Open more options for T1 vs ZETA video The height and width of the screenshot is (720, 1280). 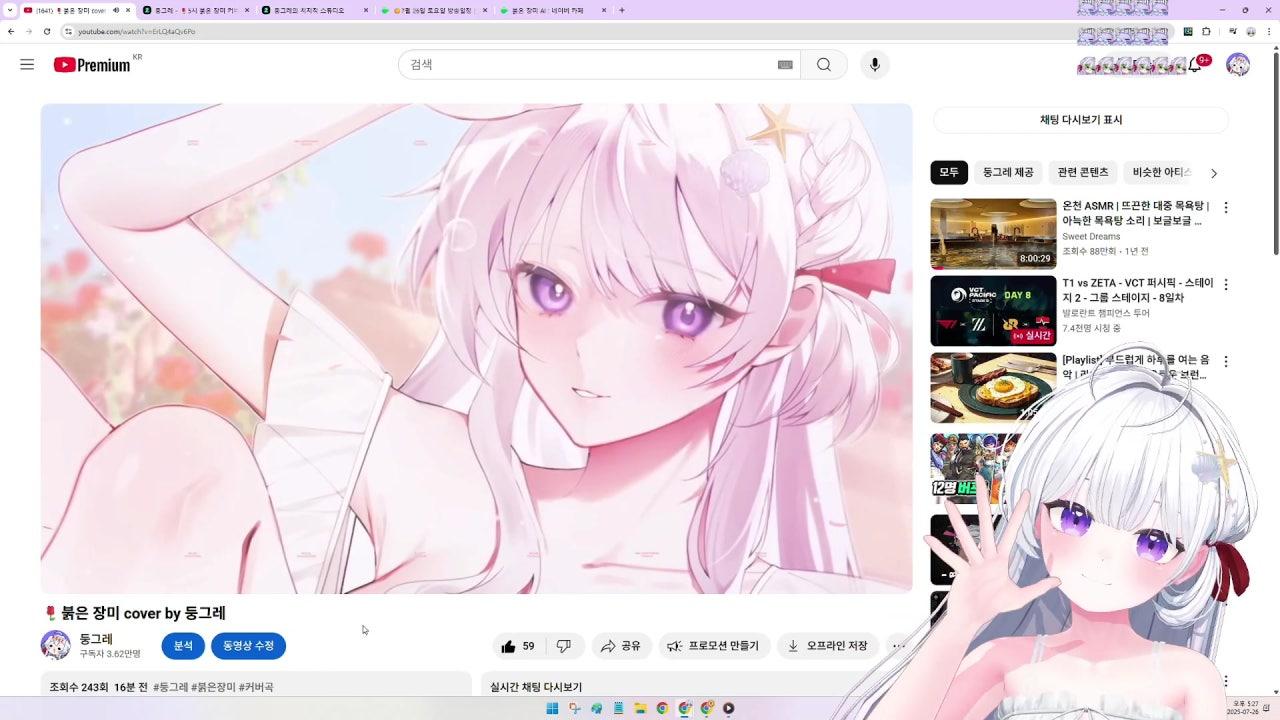point(1226,285)
